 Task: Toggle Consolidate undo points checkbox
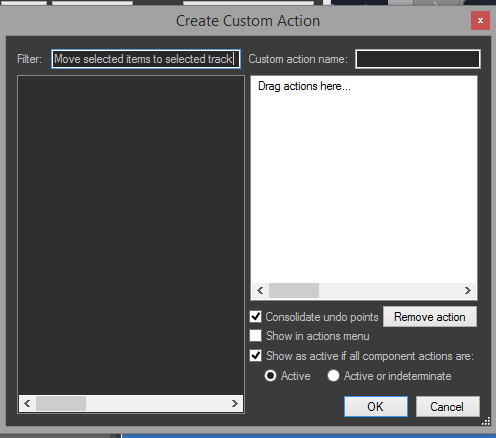pyautogui.click(x=256, y=316)
